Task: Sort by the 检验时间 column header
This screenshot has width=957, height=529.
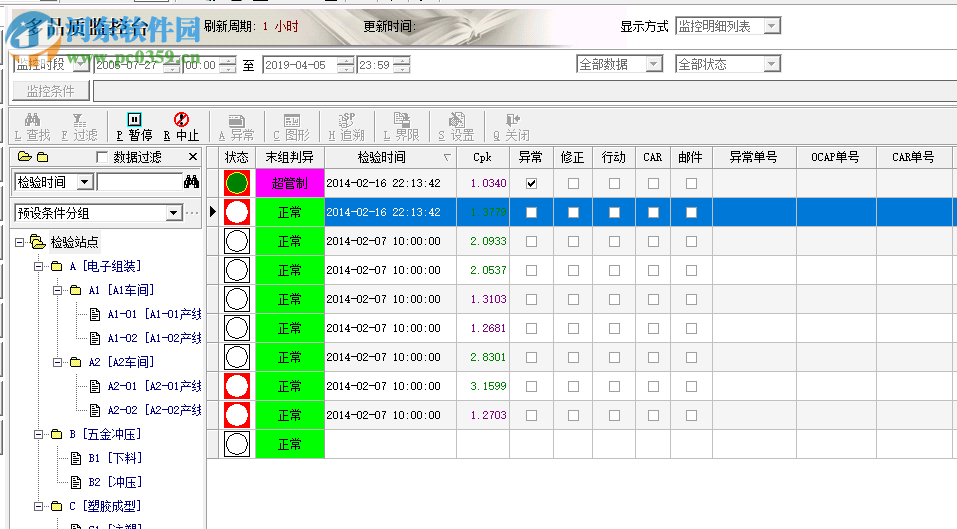Action: point(390,157)
